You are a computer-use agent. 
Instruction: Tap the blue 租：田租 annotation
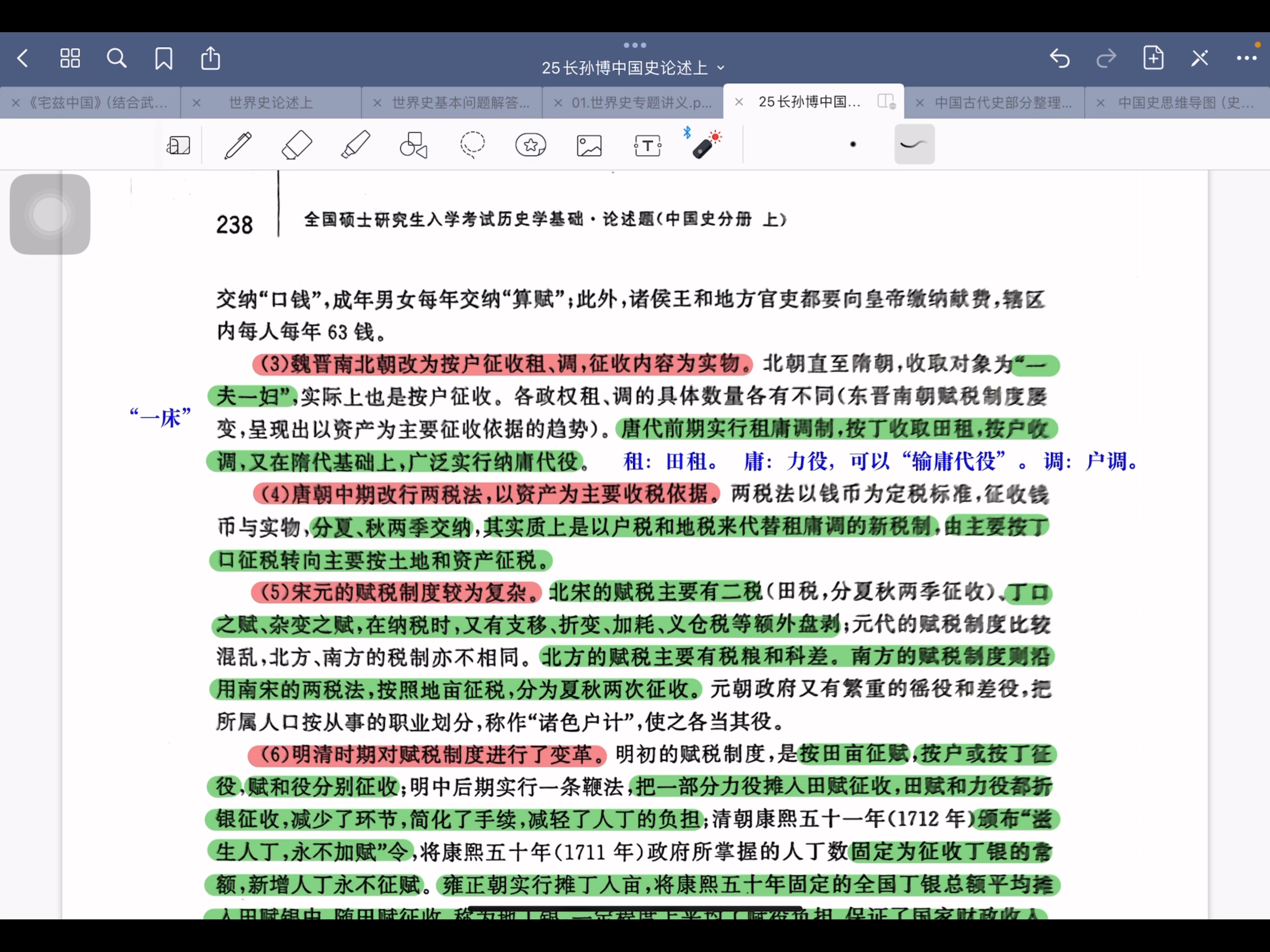(x=671, y=461)
